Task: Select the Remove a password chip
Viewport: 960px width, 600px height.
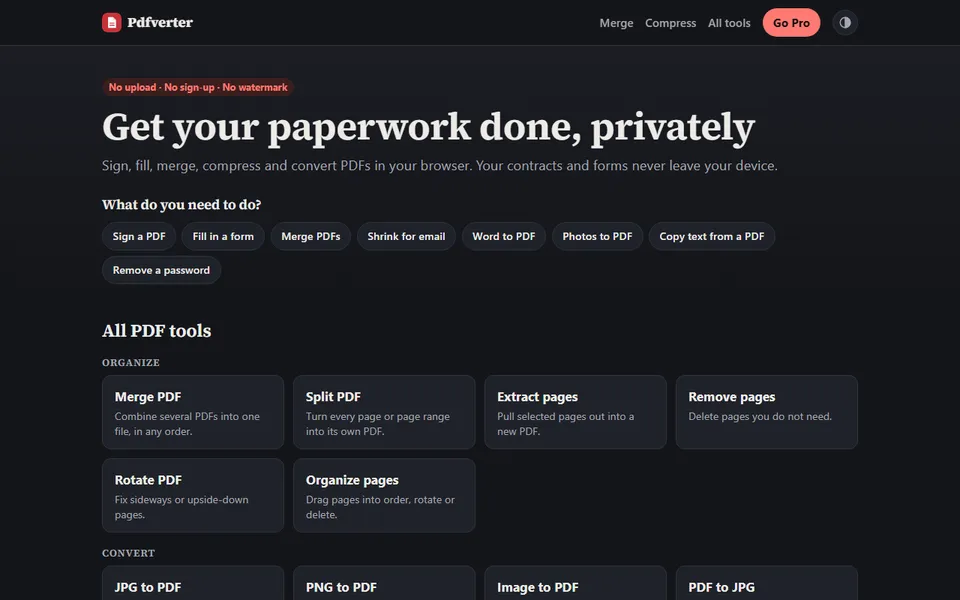Action: pos(161,270)
